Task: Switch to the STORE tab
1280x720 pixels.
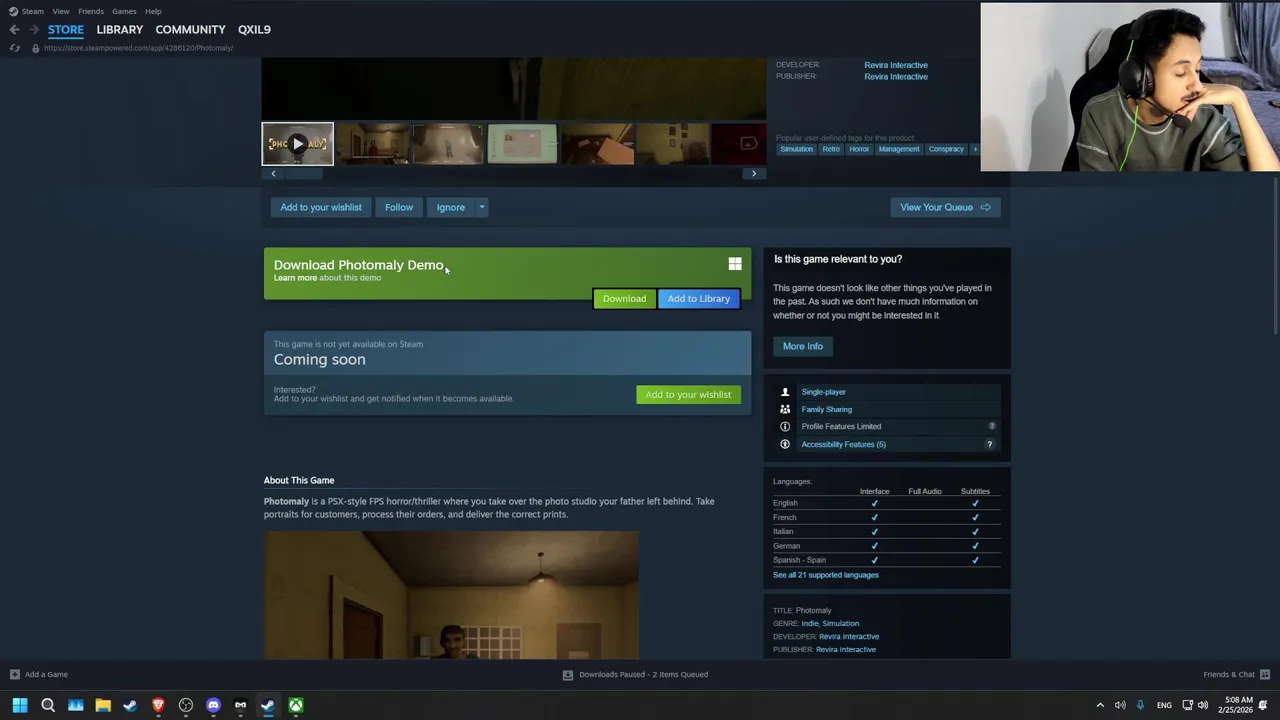Action: 66,29
